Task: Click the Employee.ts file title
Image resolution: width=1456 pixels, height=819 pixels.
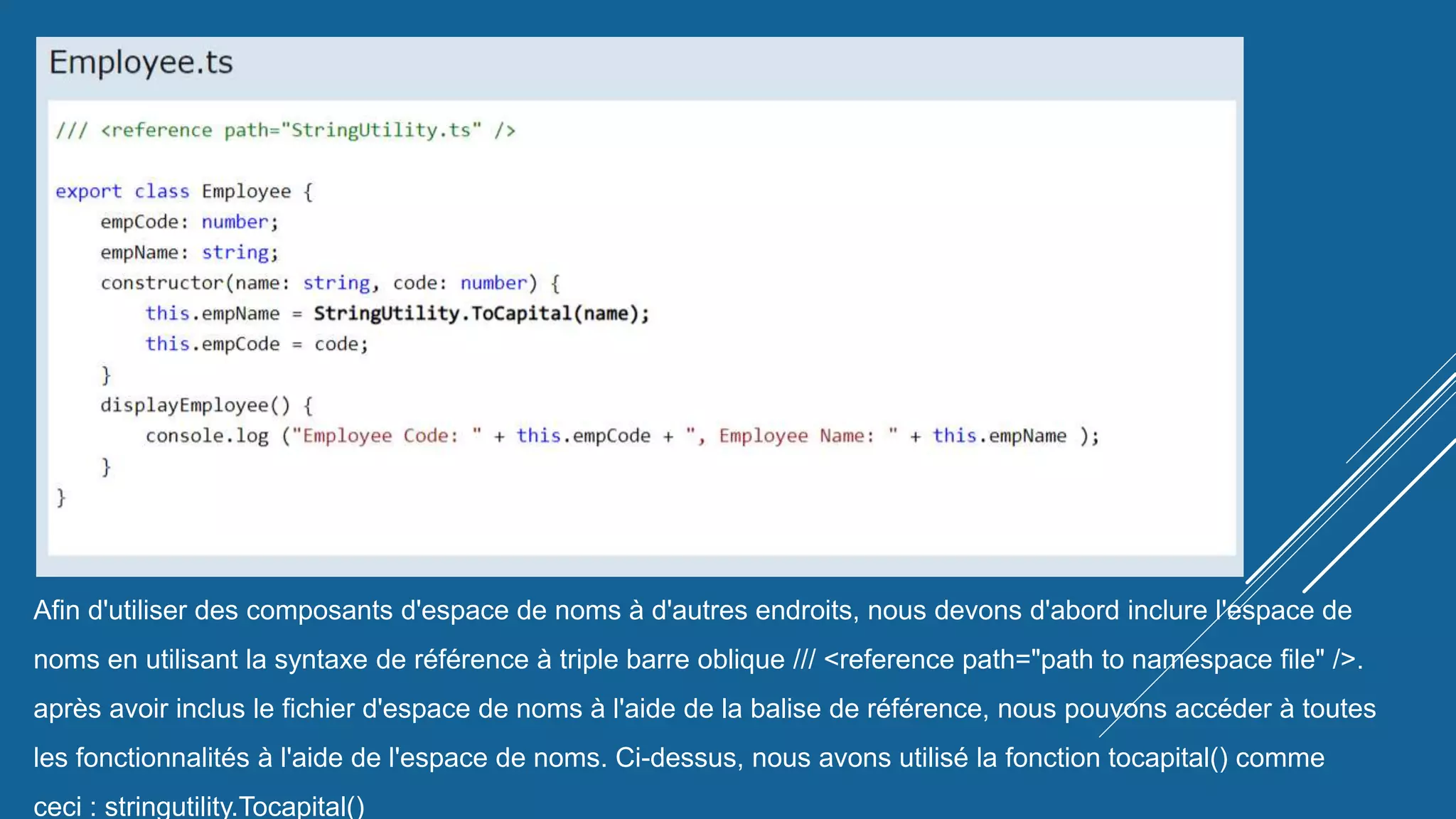Action: (141, 63)
